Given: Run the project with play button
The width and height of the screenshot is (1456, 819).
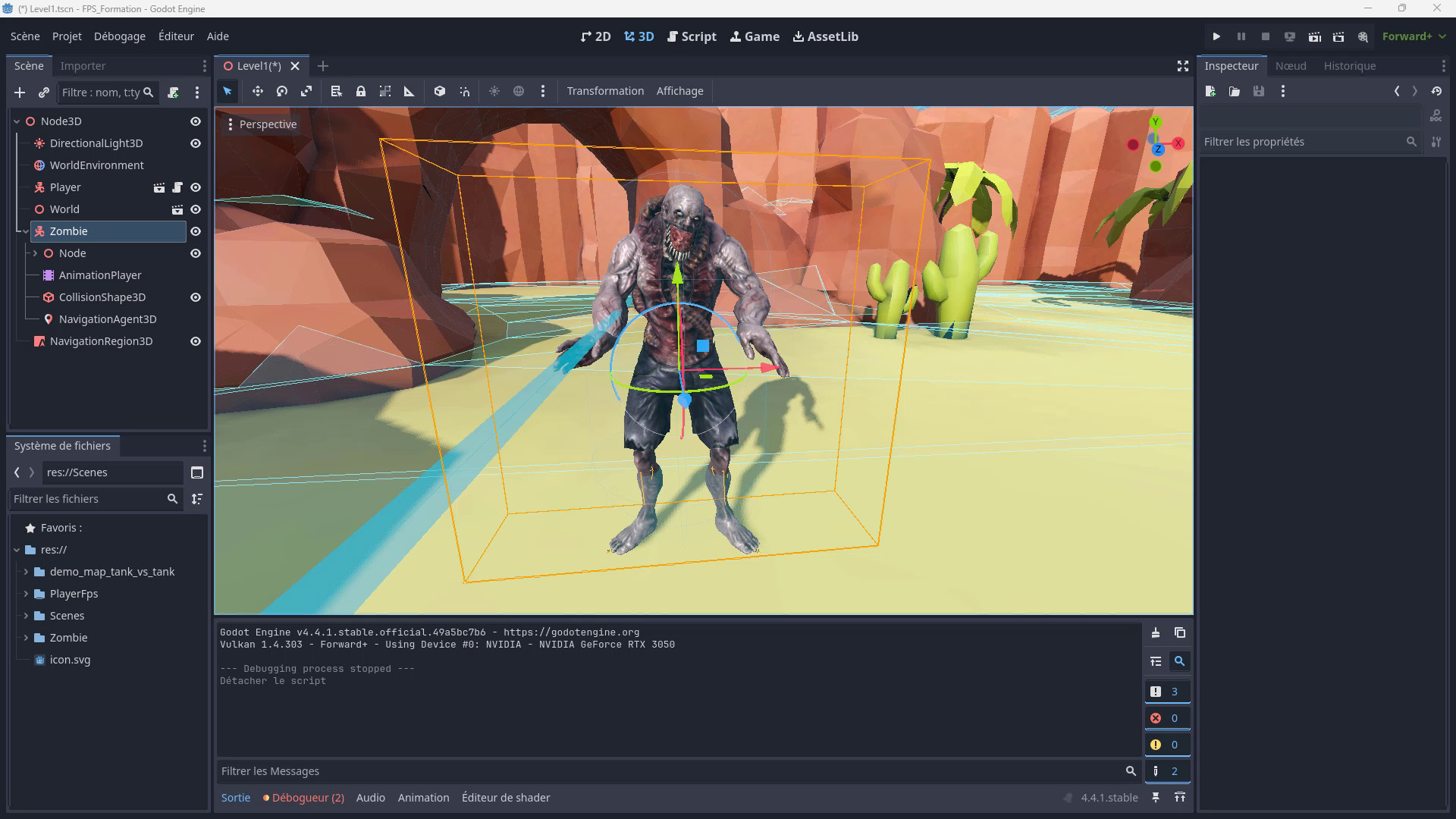Looking at the screenshot, I should (x=1216, y=36).
